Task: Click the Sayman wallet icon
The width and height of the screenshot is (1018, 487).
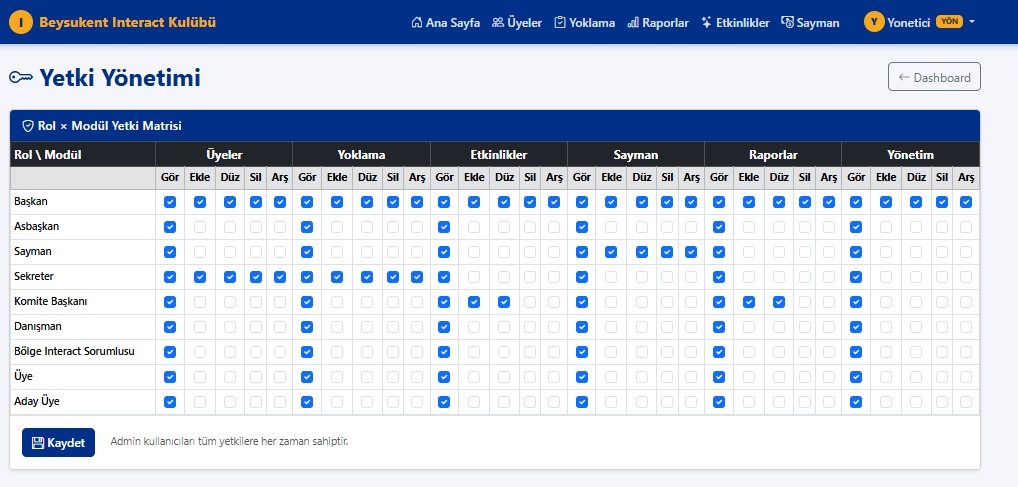Action: (787, 22)
